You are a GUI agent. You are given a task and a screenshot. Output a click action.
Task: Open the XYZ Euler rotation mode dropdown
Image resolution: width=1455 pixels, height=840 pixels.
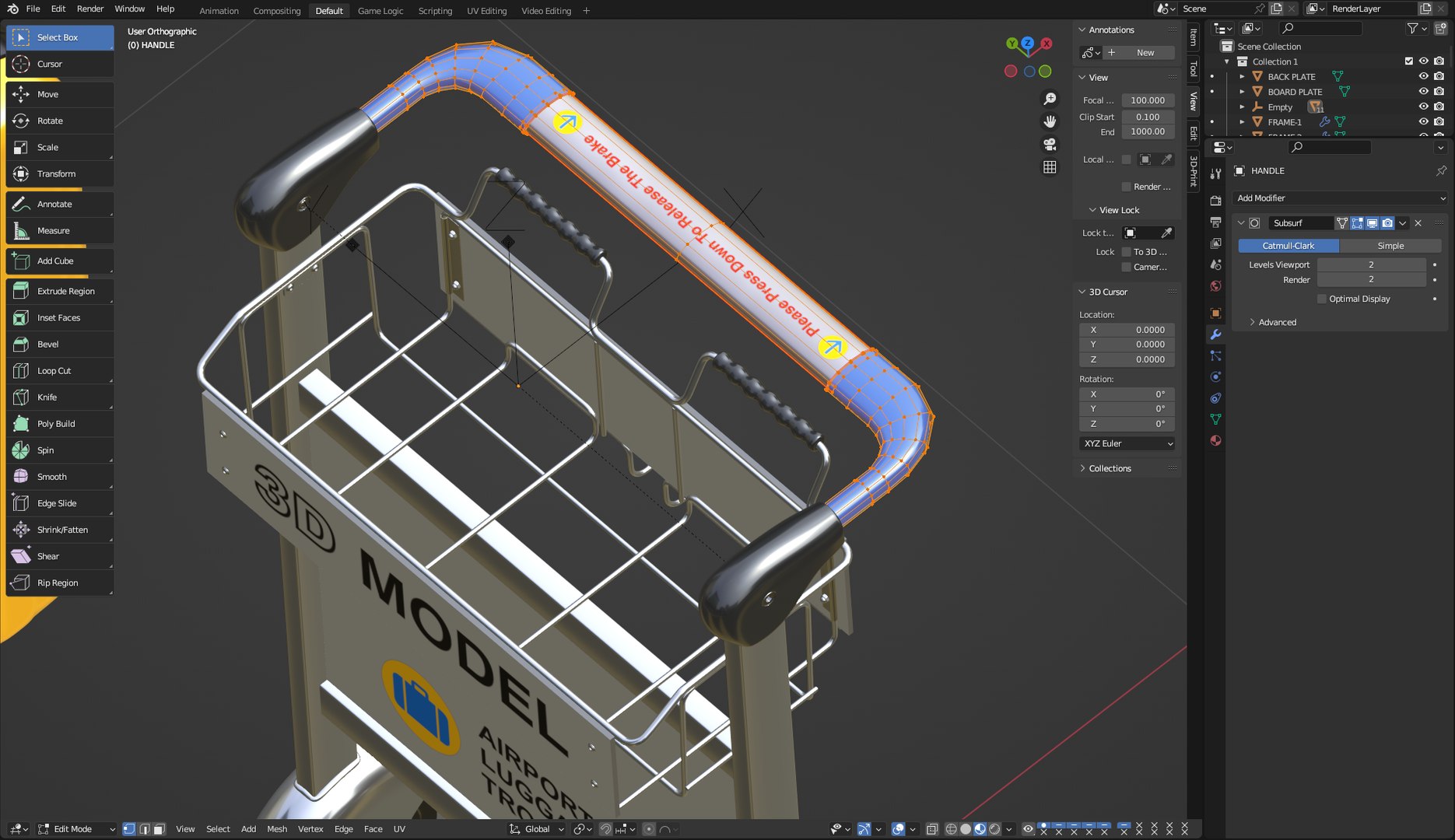click(1127, 443)
